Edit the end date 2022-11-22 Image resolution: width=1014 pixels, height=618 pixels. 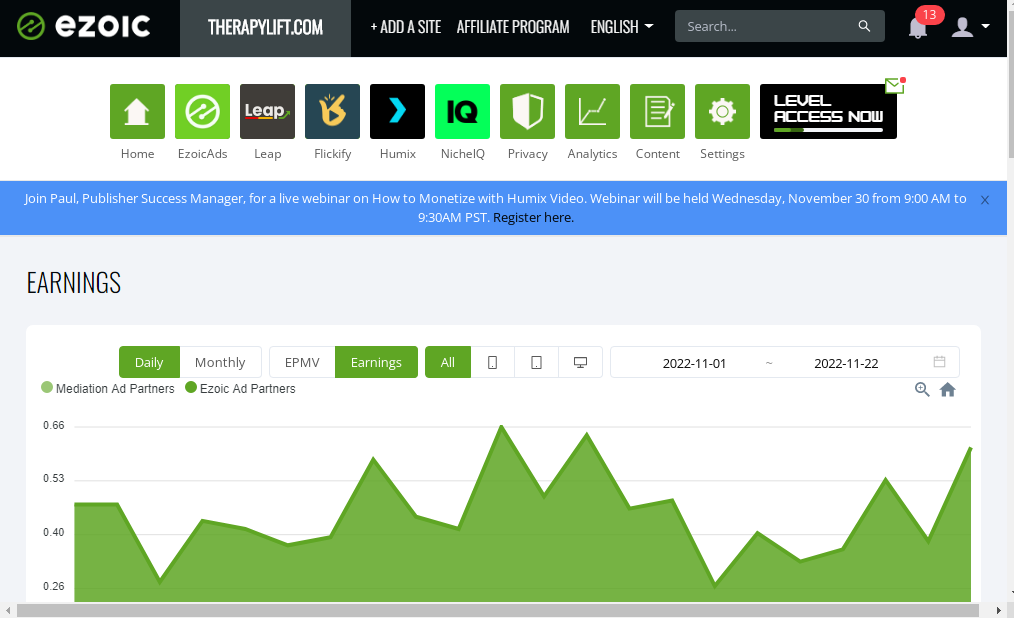[846, 363]
